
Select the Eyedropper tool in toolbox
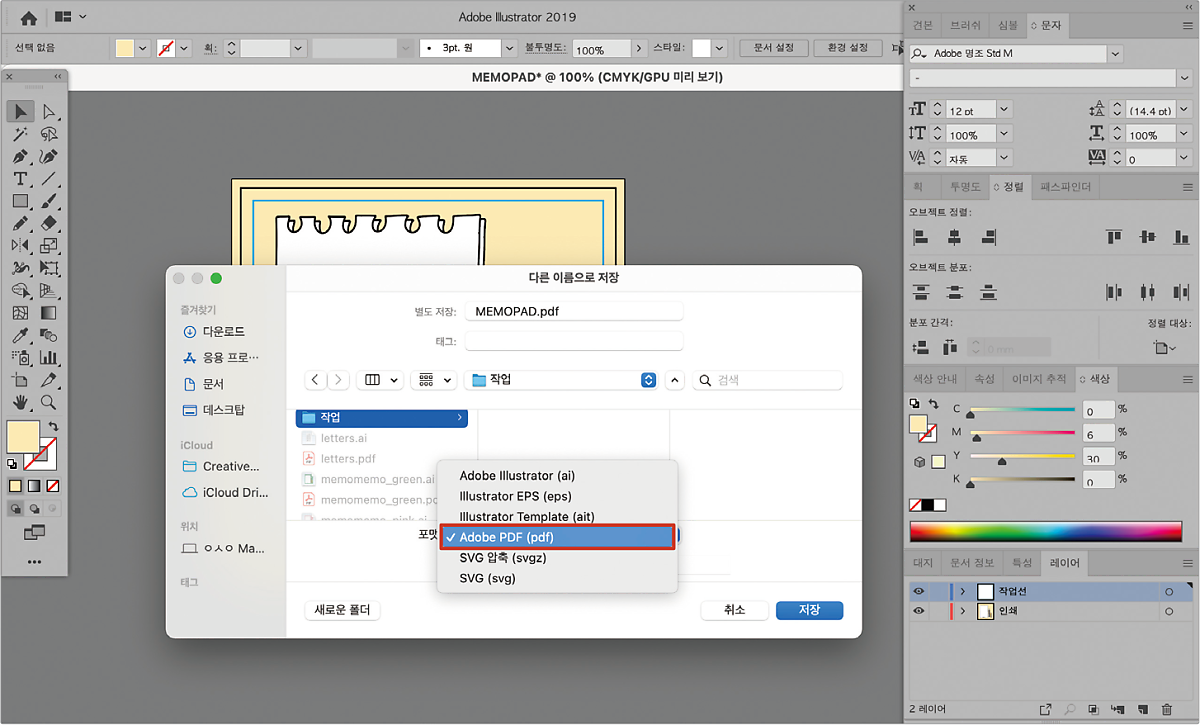20,335
